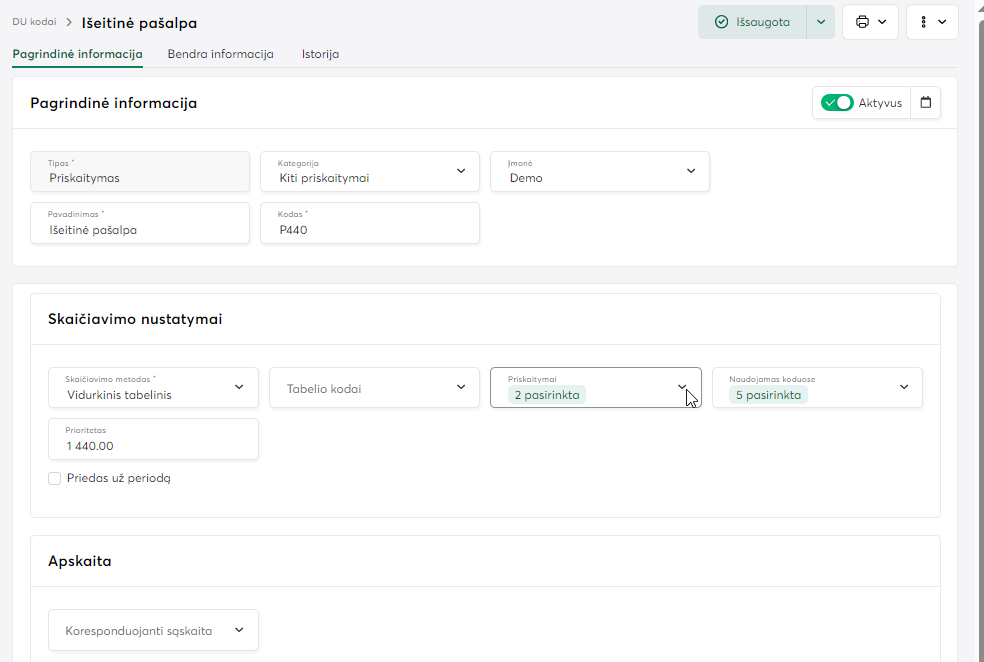Viewport: 984px width, 662px height.
Task: Open the Istorija tab
Action: coord(320,54)
